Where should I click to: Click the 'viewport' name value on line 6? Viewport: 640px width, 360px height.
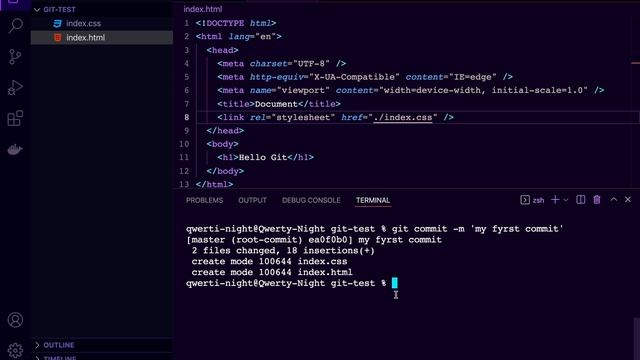coord(303,90)
